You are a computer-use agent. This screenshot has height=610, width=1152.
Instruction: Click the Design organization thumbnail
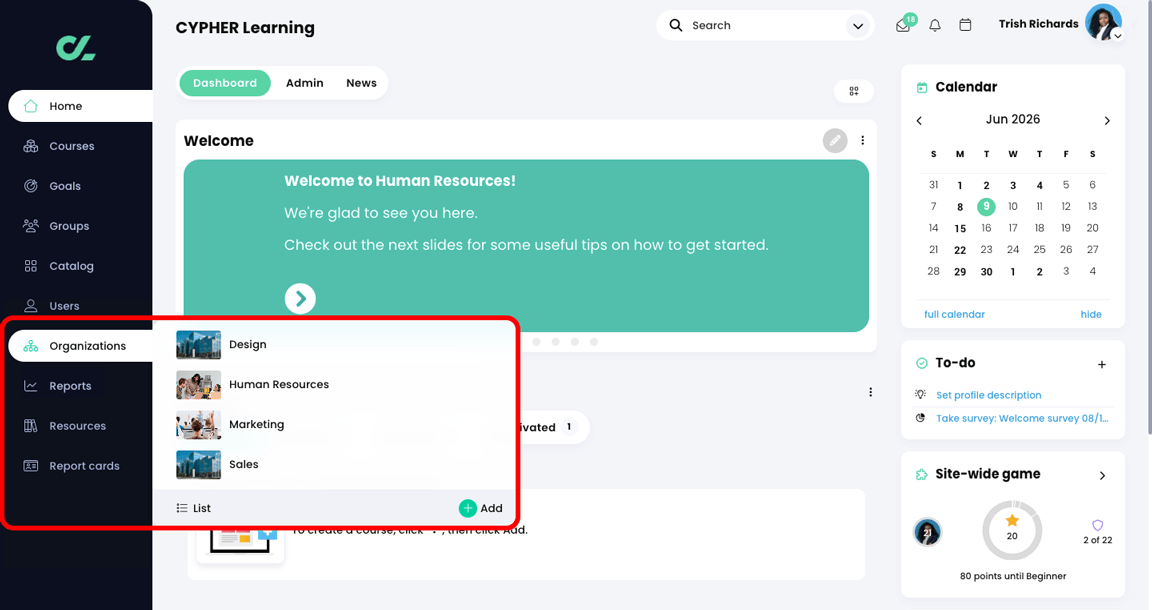pos(198,345)
